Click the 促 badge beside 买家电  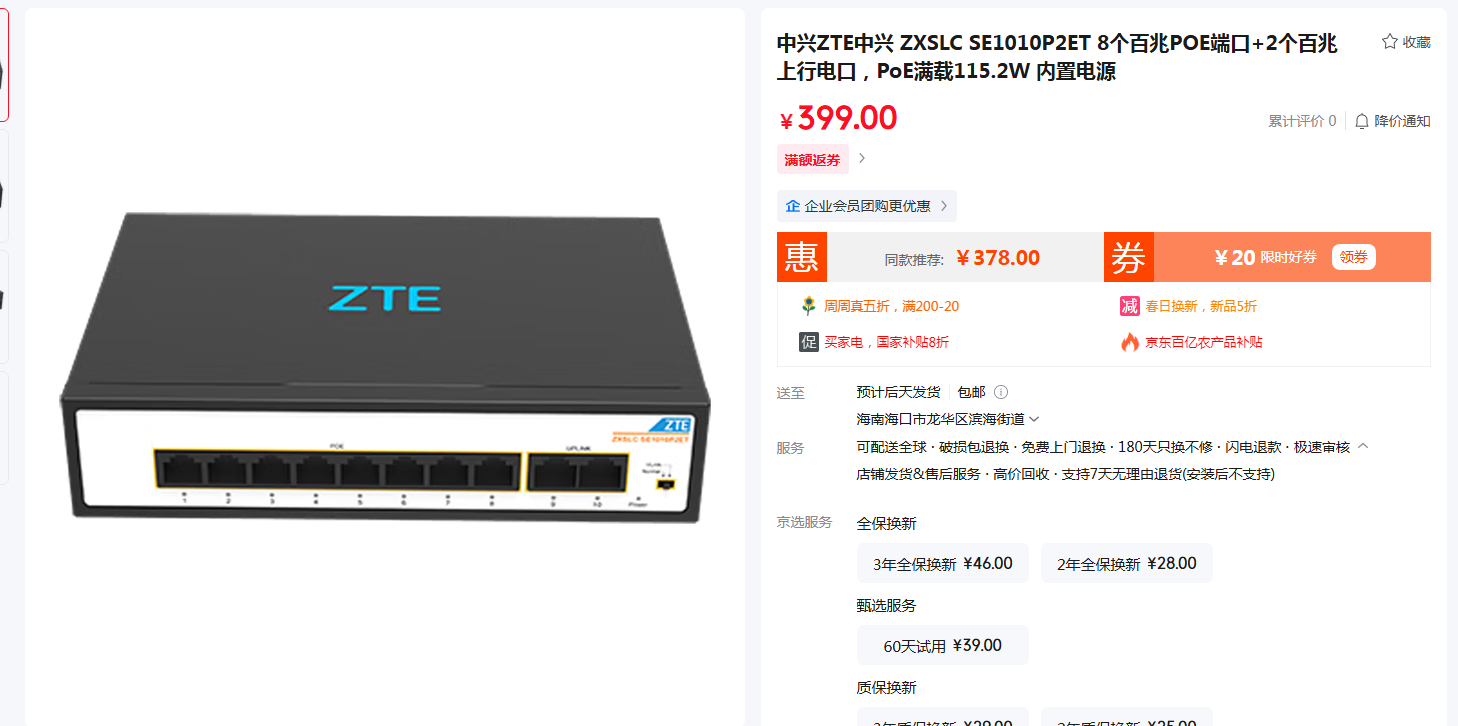[808, 342]
